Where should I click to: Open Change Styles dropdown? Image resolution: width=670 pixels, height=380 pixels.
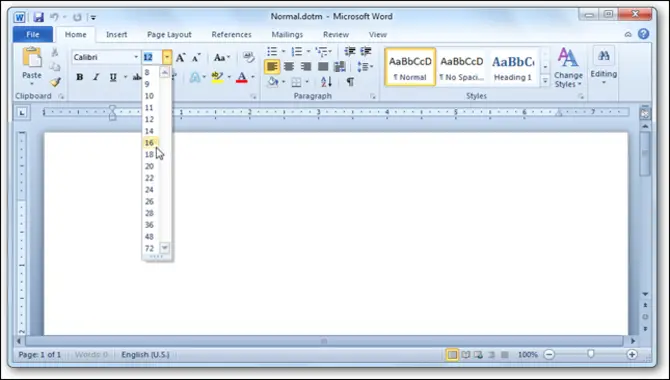(x=568, y=68)
